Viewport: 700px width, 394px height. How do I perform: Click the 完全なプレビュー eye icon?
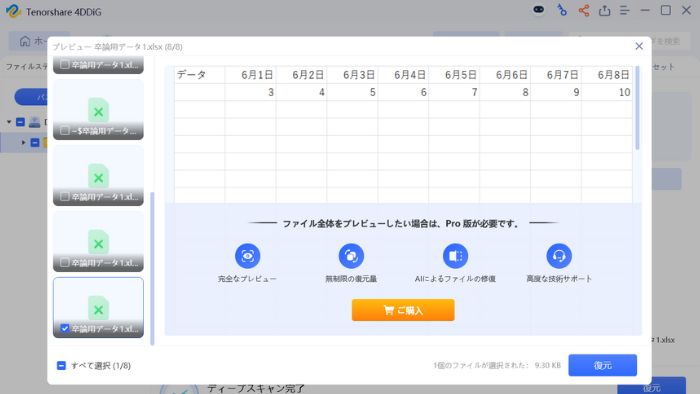(x=247, y=256)
